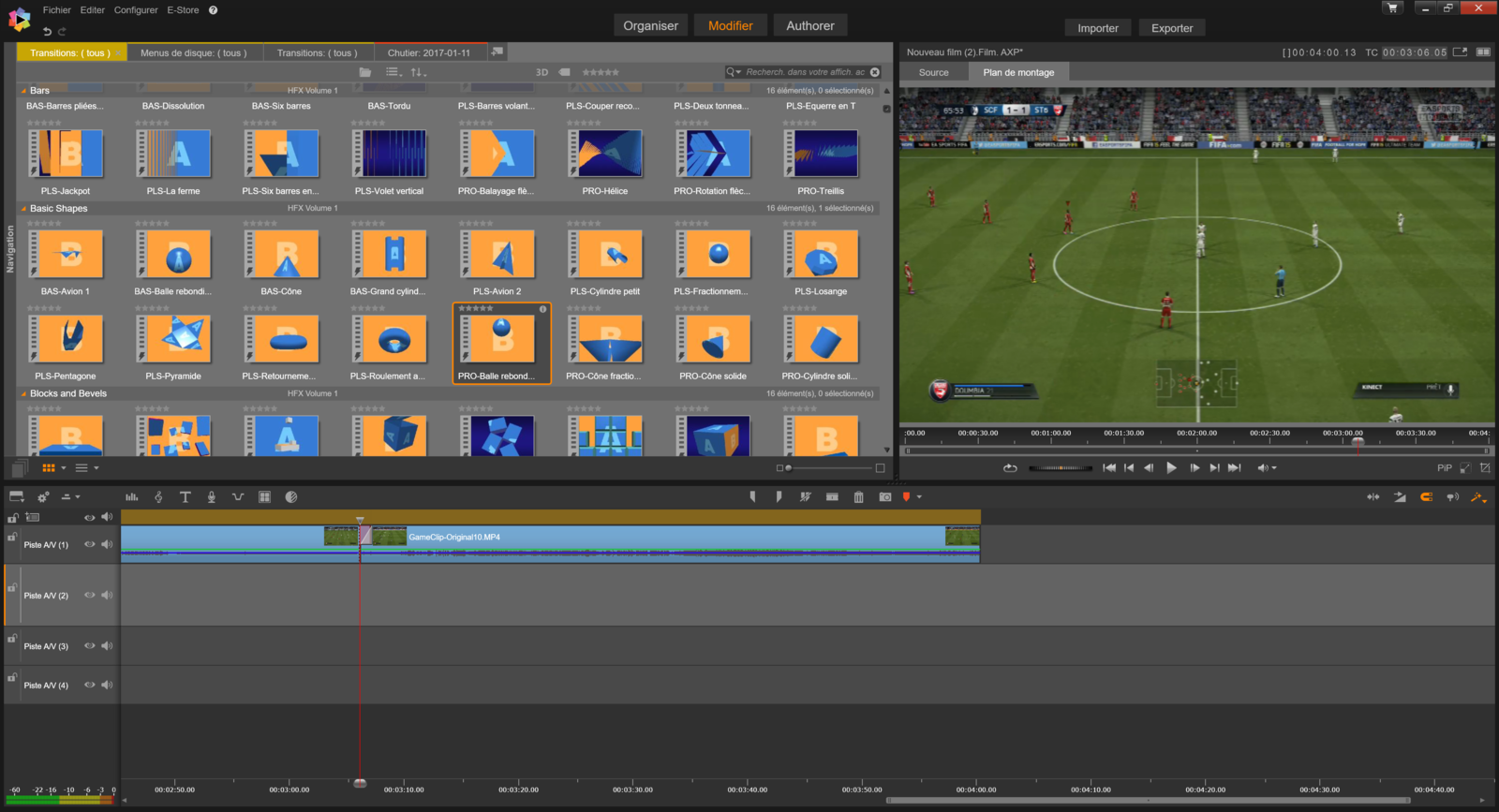Image resolution: width=1499 pixels, height=812 pixels.
Task: Mute audio of Piste A/V (4)
Action: click(107, 685)
